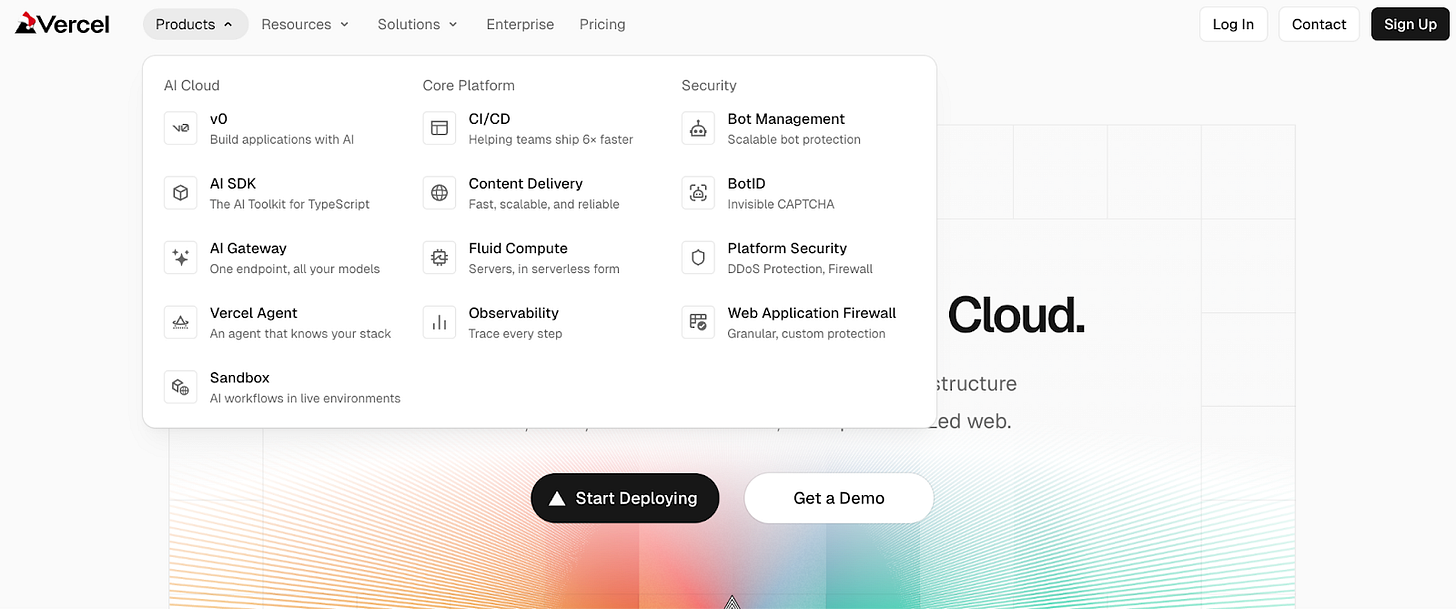Viewport: 1456px width, 609px height.
Task: Click the v0 product icon
Action: 181,128
